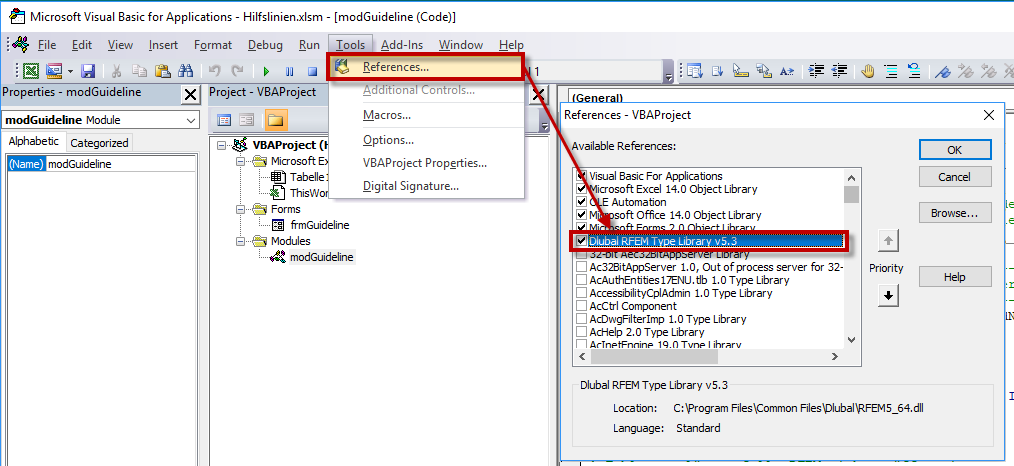Save the project with the floppy disk icon
The width and height of the screenshot is (1014, 466).
[88, 71]
